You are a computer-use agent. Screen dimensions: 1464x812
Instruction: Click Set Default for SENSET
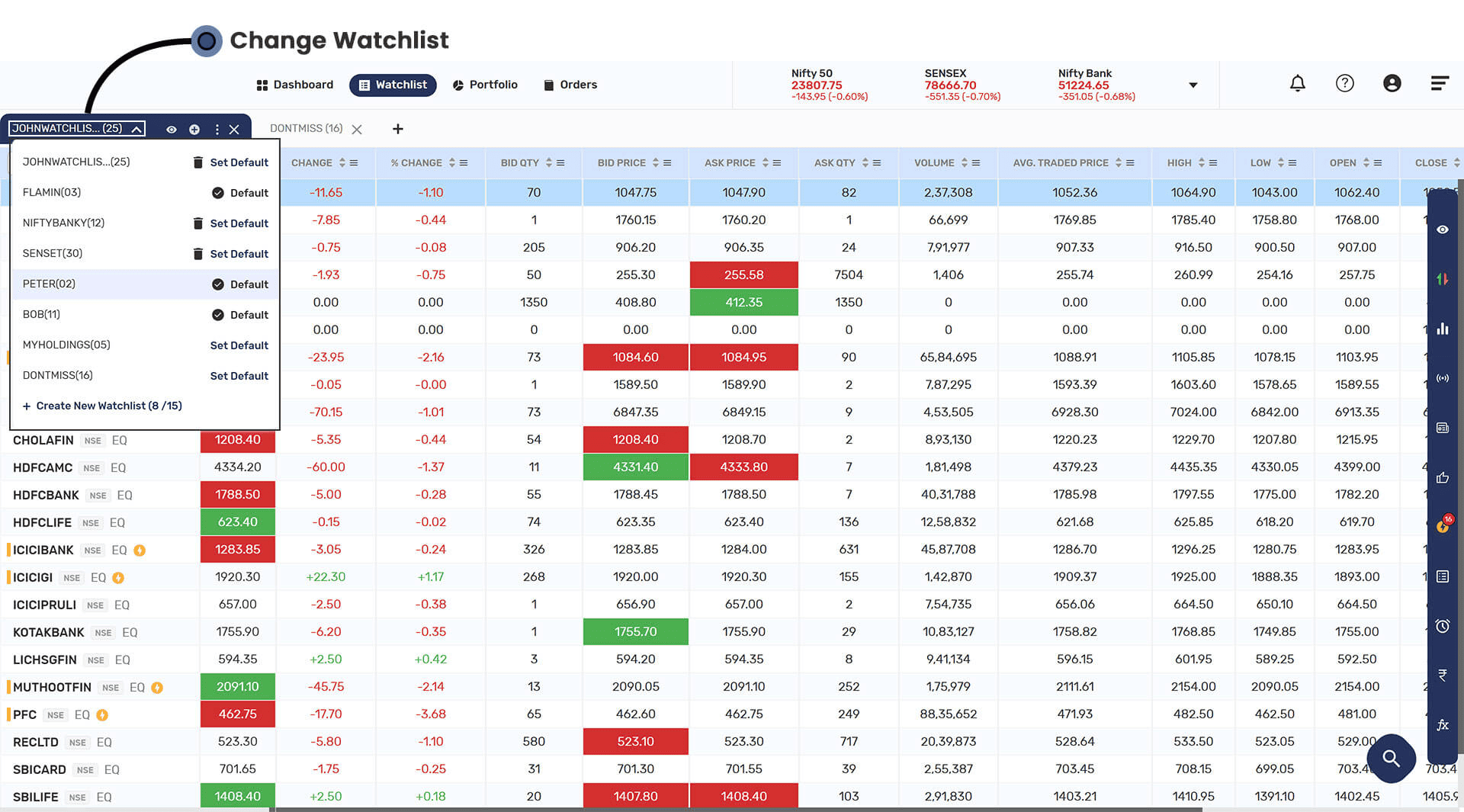coord(239,254)
